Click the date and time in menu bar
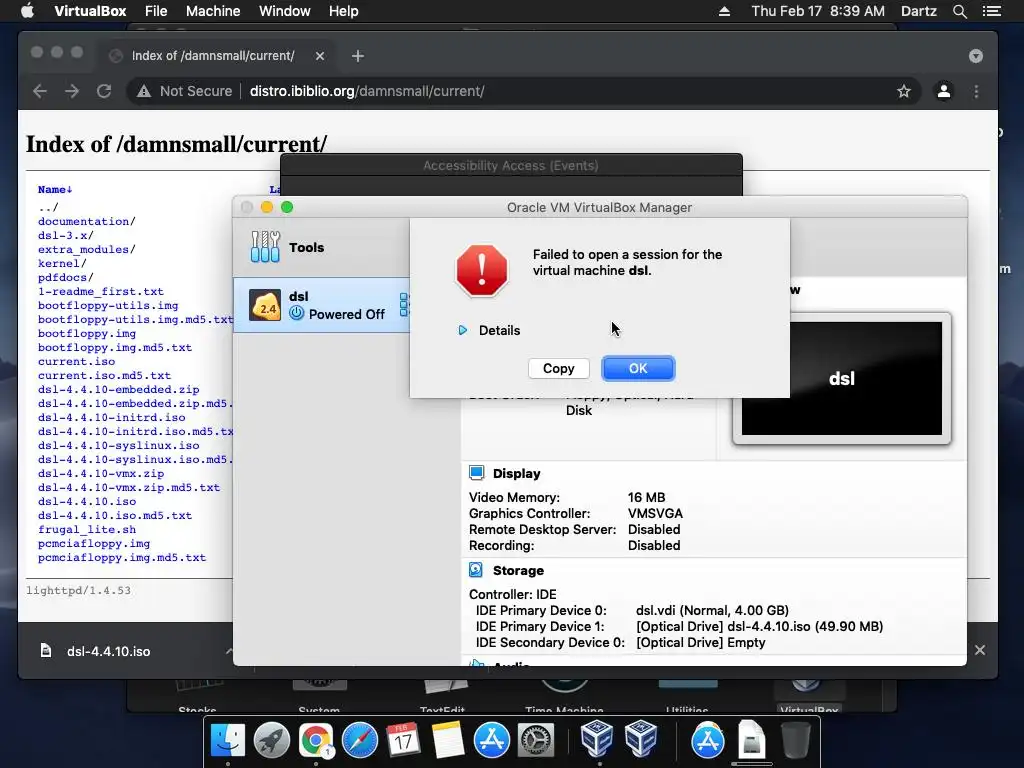 [x=818, y=11]
